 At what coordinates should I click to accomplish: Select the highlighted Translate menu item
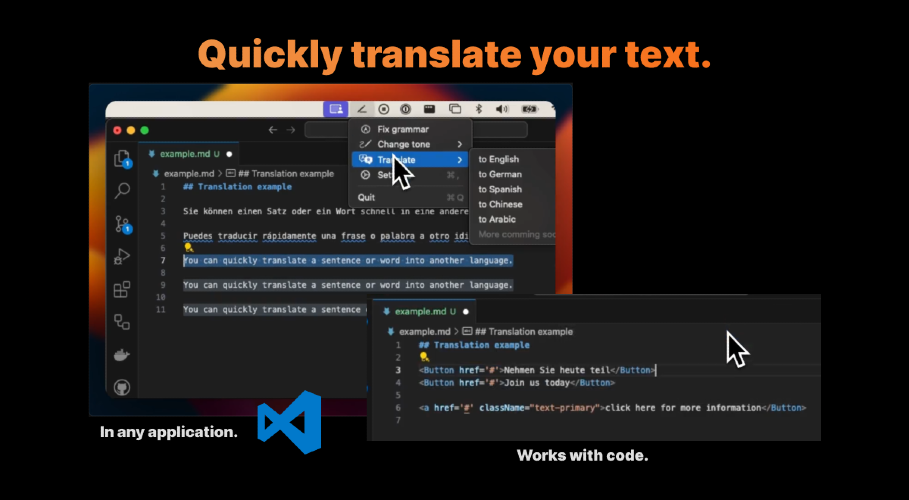tap(410, 160)
